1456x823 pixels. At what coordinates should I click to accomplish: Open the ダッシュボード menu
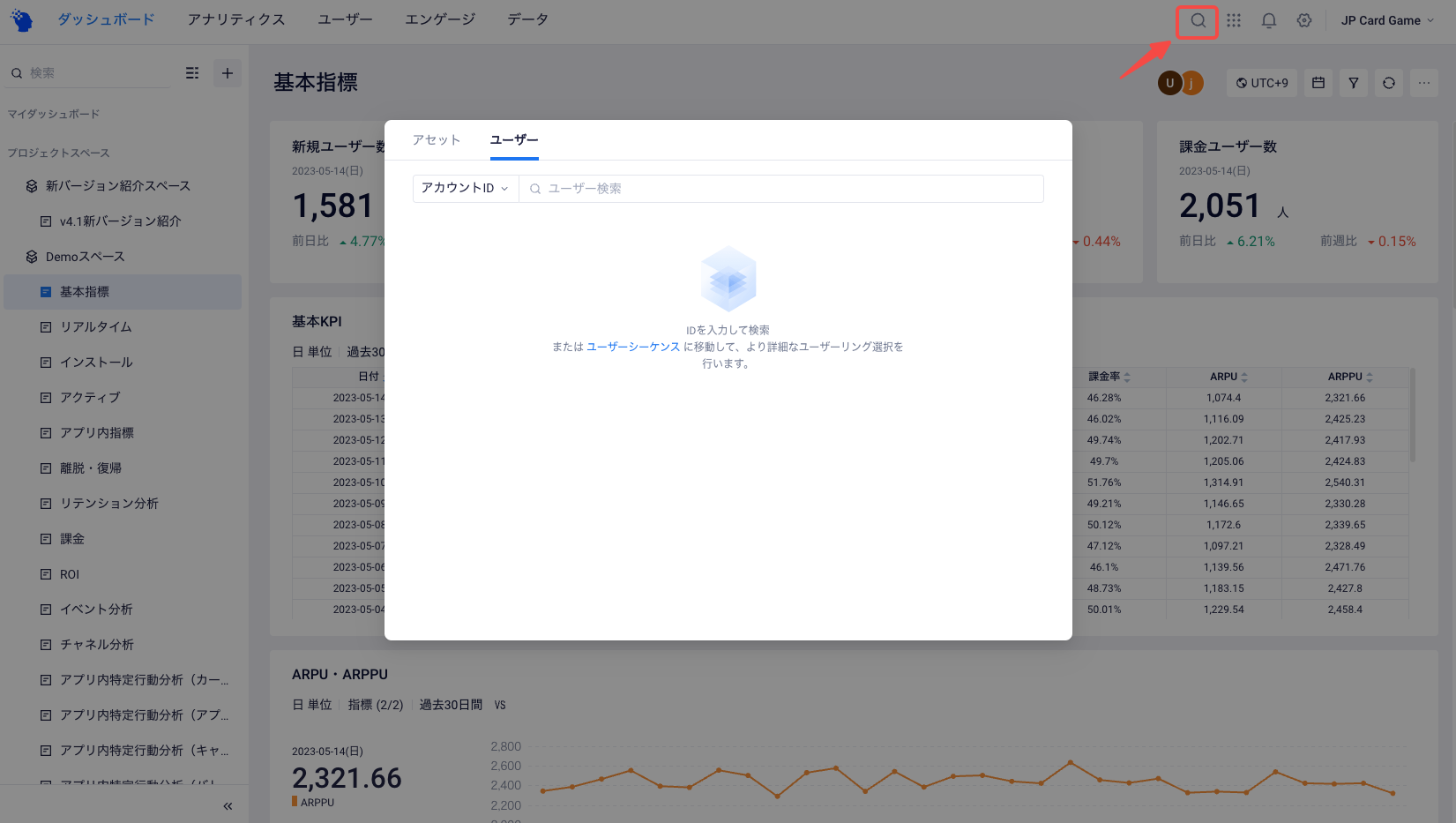click(x=106, y=19)
